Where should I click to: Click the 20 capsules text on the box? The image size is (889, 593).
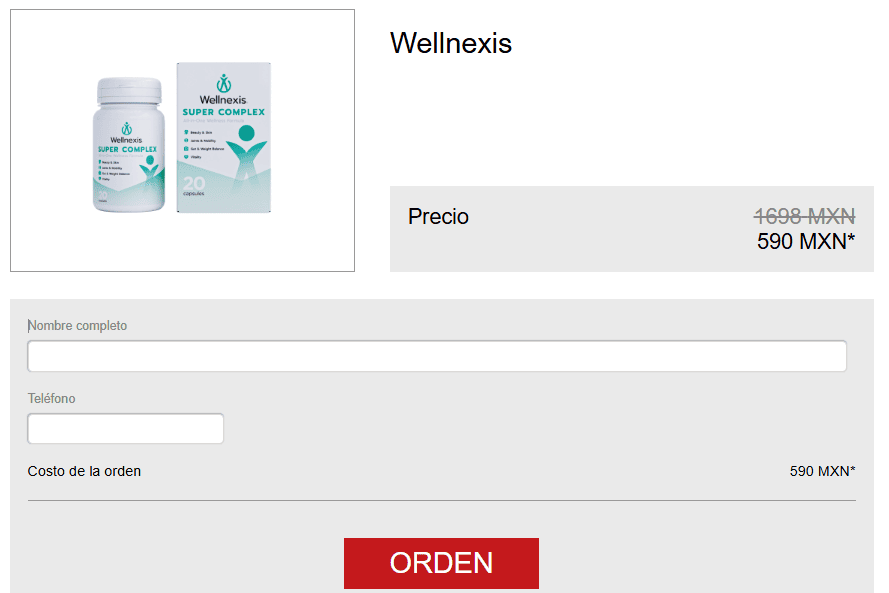194,185
